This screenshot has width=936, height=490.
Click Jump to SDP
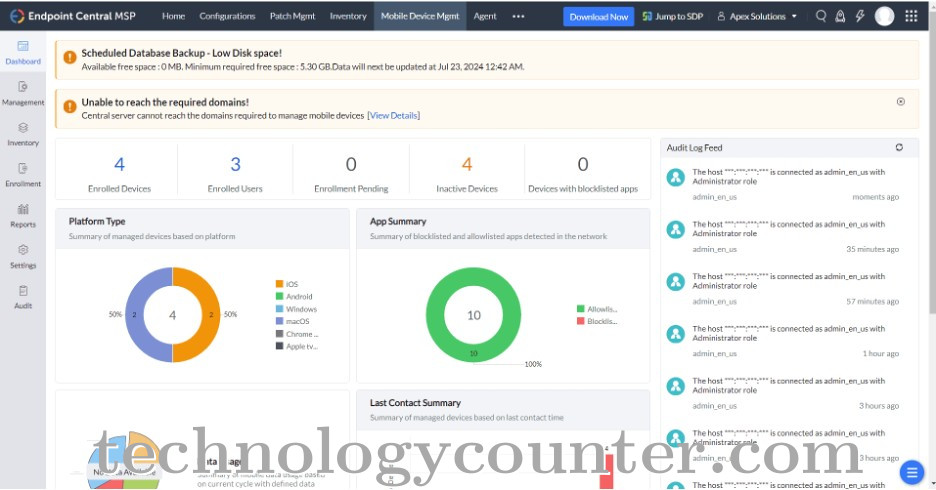pyautogui.click(x=673, y=16)
